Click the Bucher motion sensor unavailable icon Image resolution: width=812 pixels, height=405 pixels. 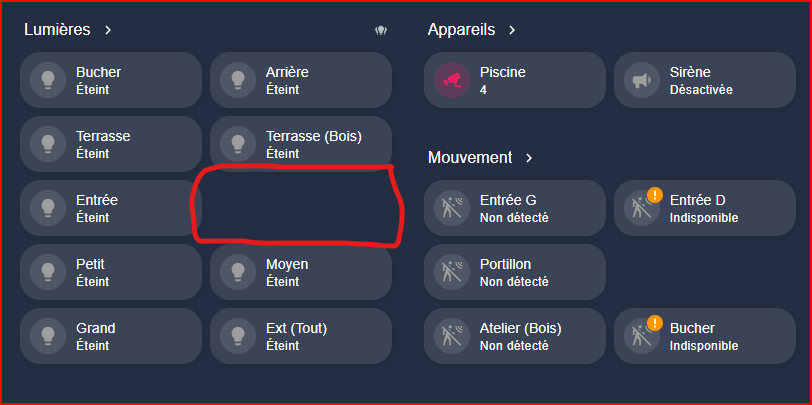(642, 336)
